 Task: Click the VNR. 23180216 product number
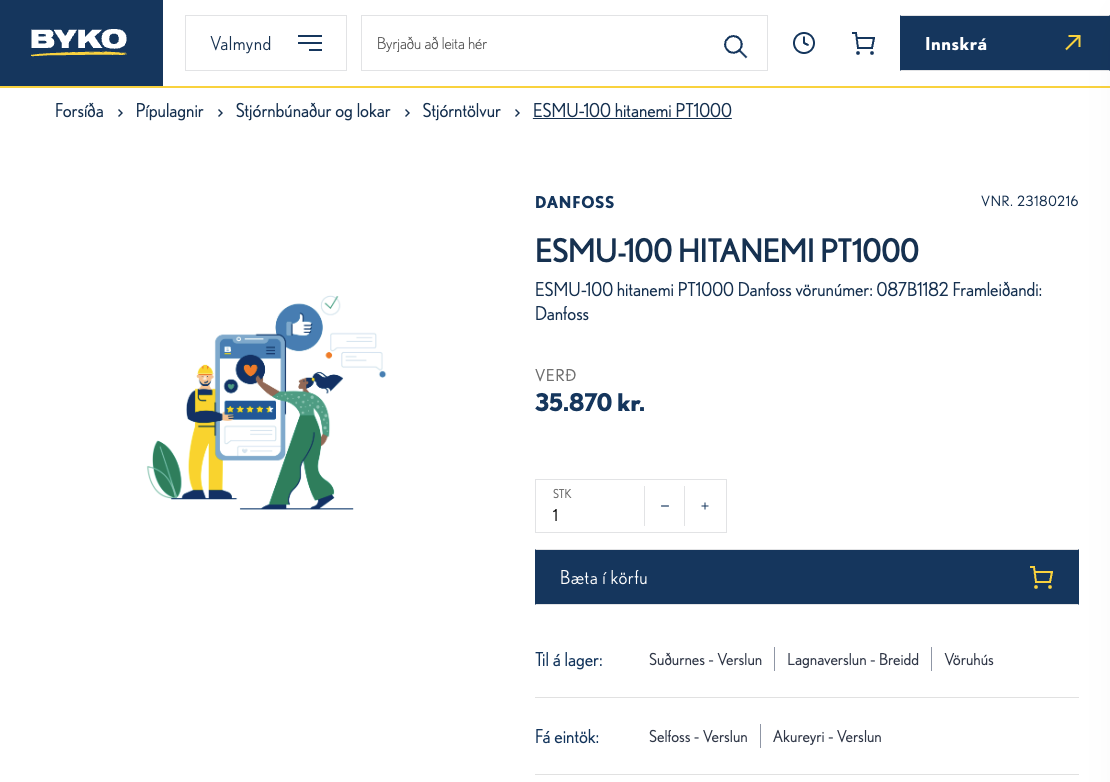[x=1029, y=201]
